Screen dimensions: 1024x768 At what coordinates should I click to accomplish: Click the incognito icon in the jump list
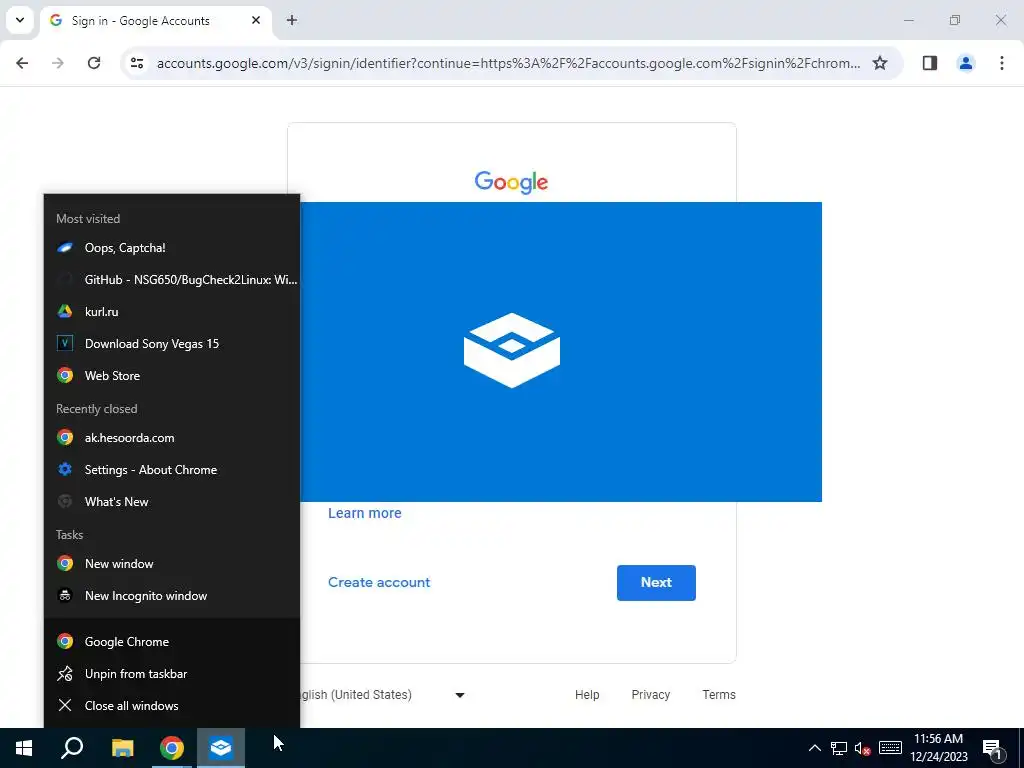click(x=65, y=596)
